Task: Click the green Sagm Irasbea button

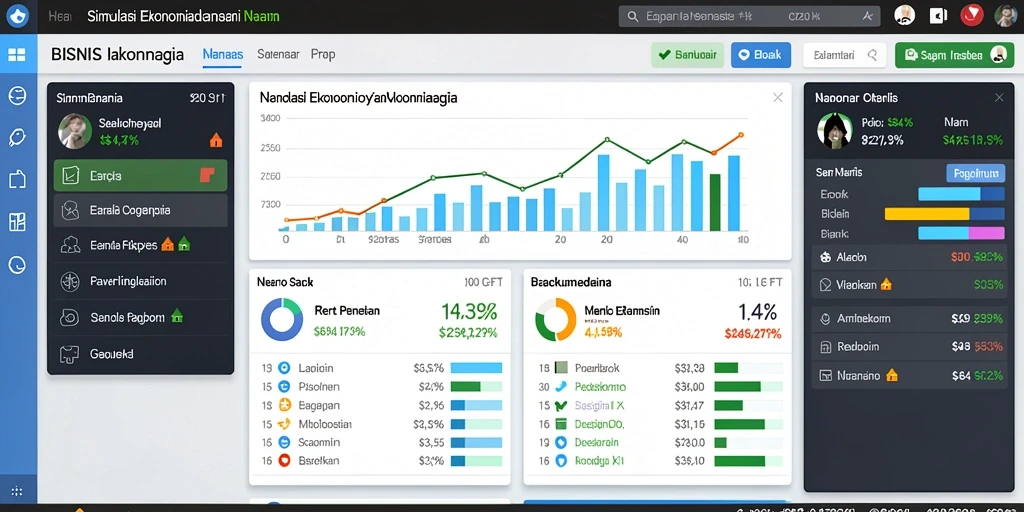Action: coord(954,56)
